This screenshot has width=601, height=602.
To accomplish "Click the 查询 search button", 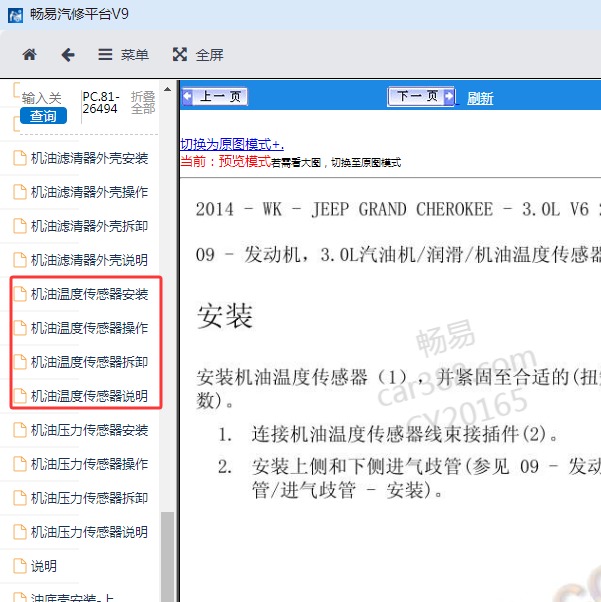I will [43, 116].
